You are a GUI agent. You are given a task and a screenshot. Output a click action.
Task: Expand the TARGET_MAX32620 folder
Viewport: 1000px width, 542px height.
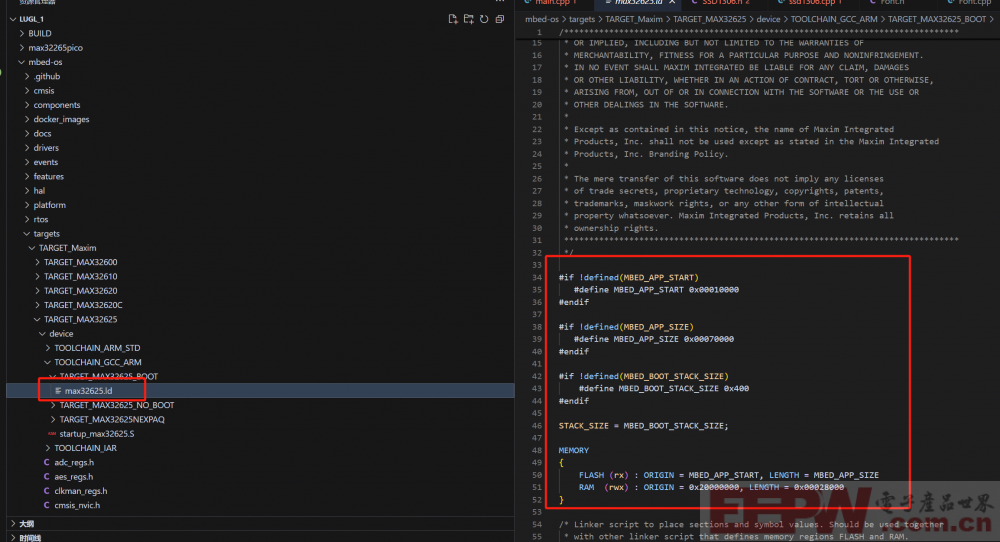(x=38, y=290)
